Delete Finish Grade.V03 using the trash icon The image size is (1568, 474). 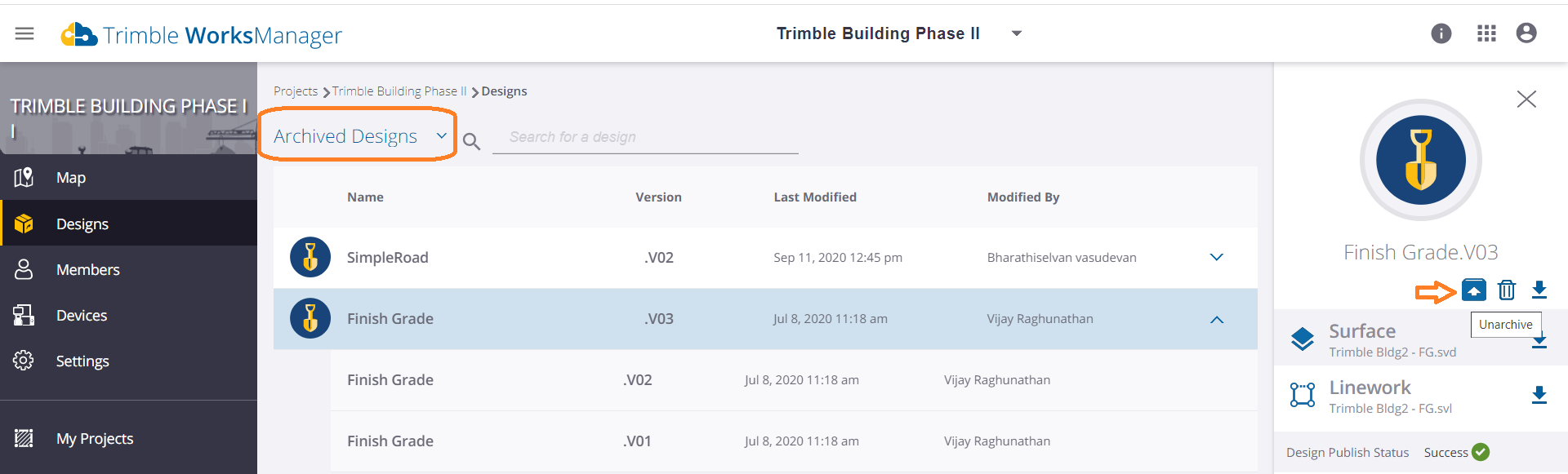[x=1506, y=290]
